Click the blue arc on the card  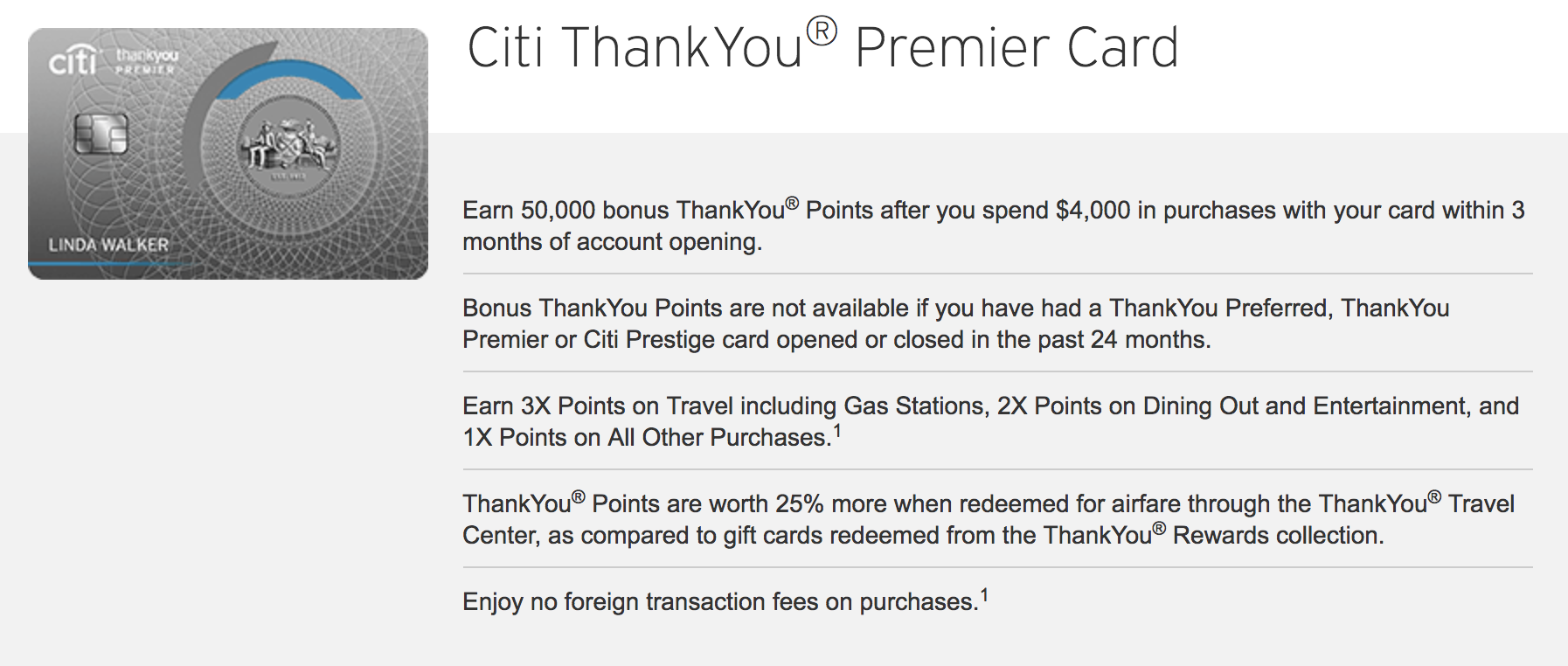[x=288, y=80]
